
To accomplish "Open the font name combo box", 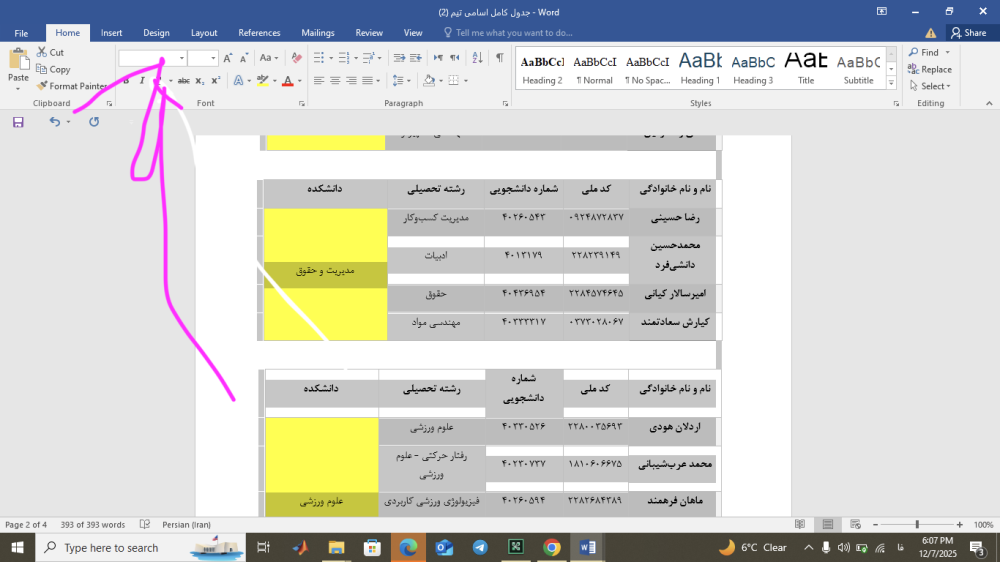I will click(152, 58).
